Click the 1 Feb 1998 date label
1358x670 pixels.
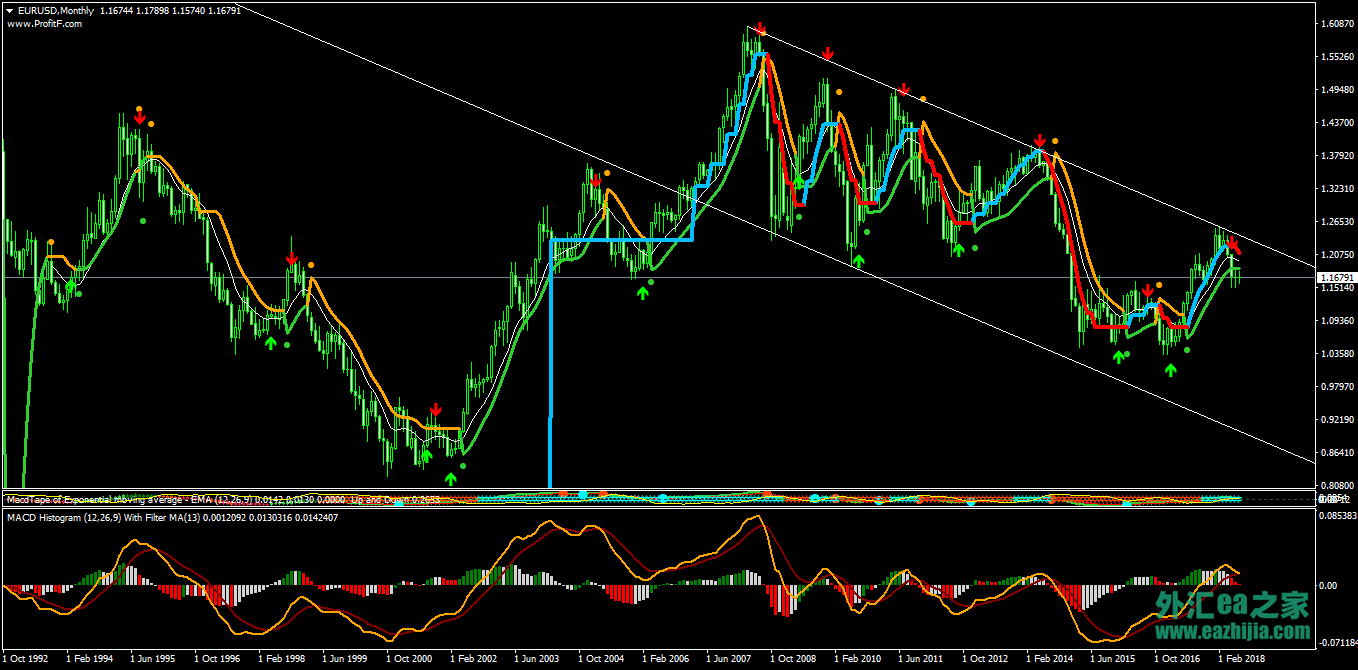(x=282, y=660)
